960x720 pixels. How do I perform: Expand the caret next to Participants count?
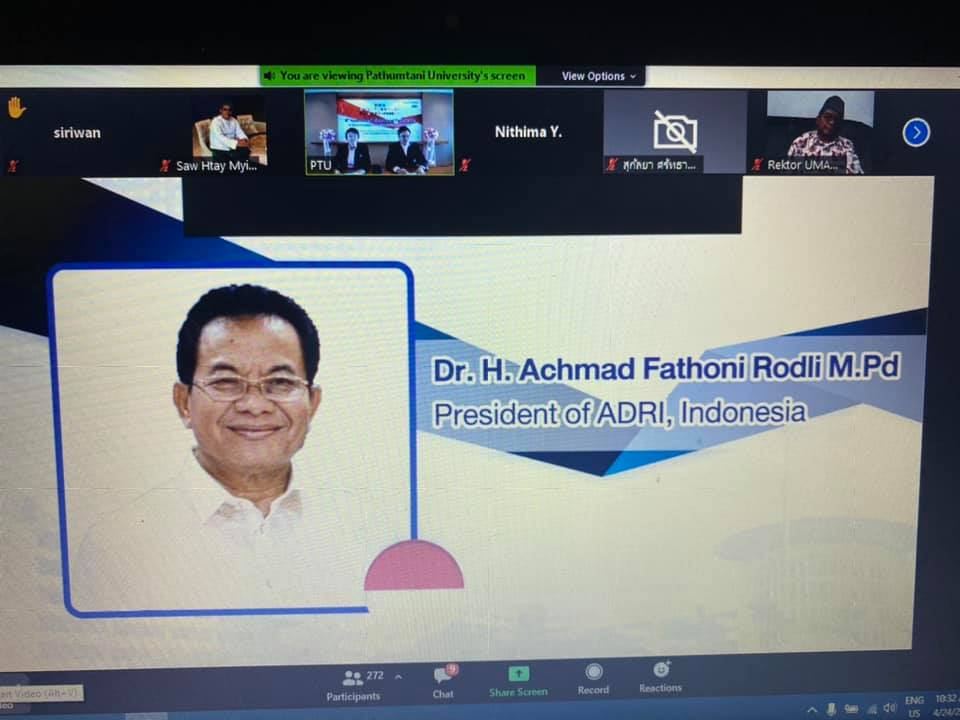coord(398,677)
